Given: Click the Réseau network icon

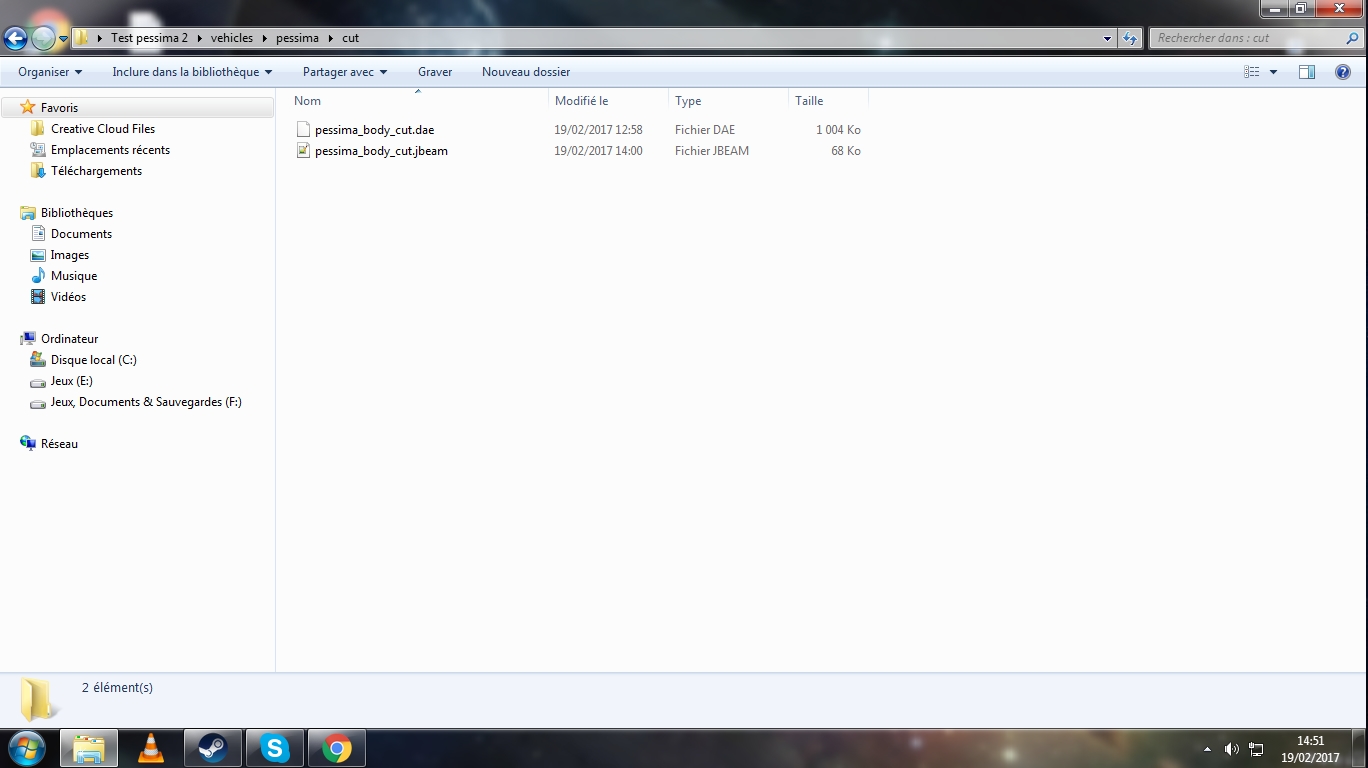Looking at the screenshot, I should click(28, 444).
